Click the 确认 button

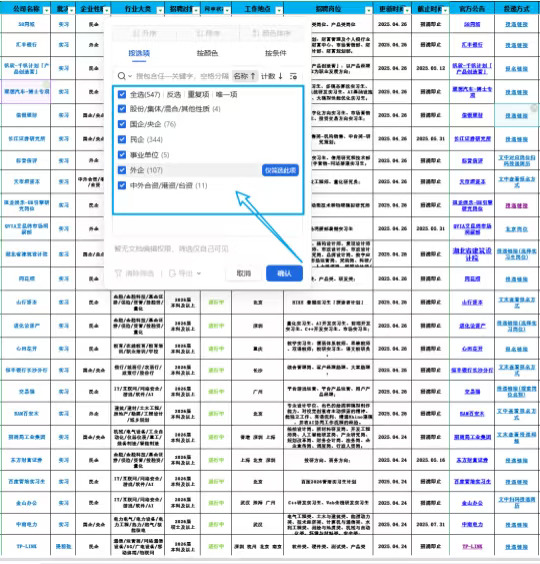click(x=284, y=274)
